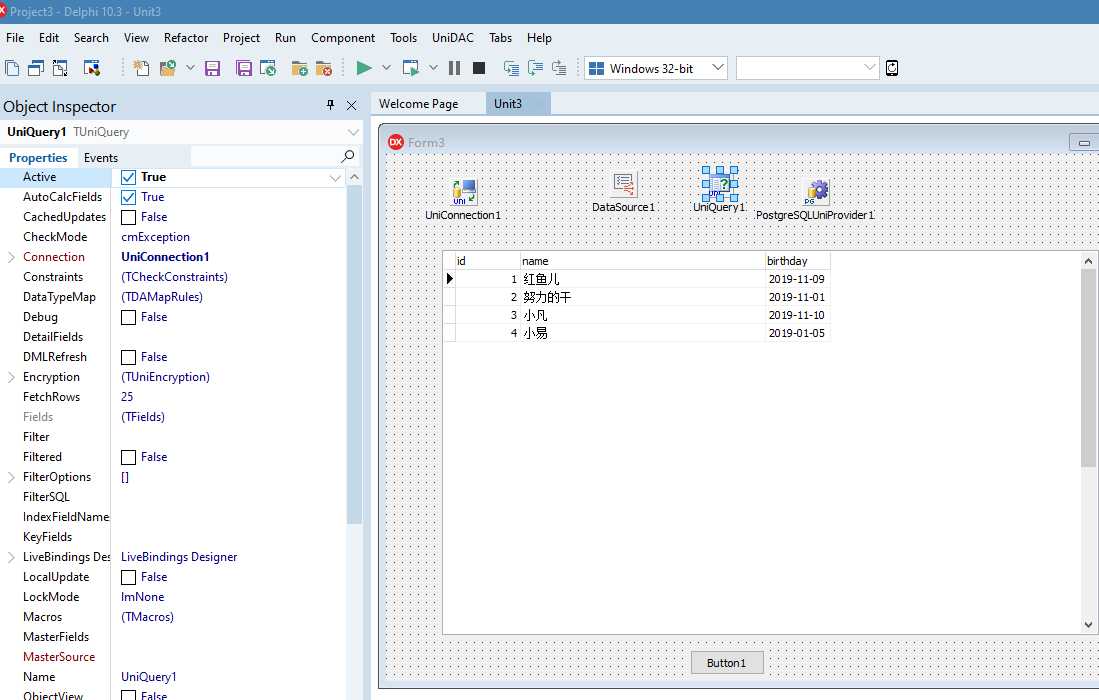Switch to the Events tab
The height and width of the screenshot is (700, 1099).
tap(101, 158)
